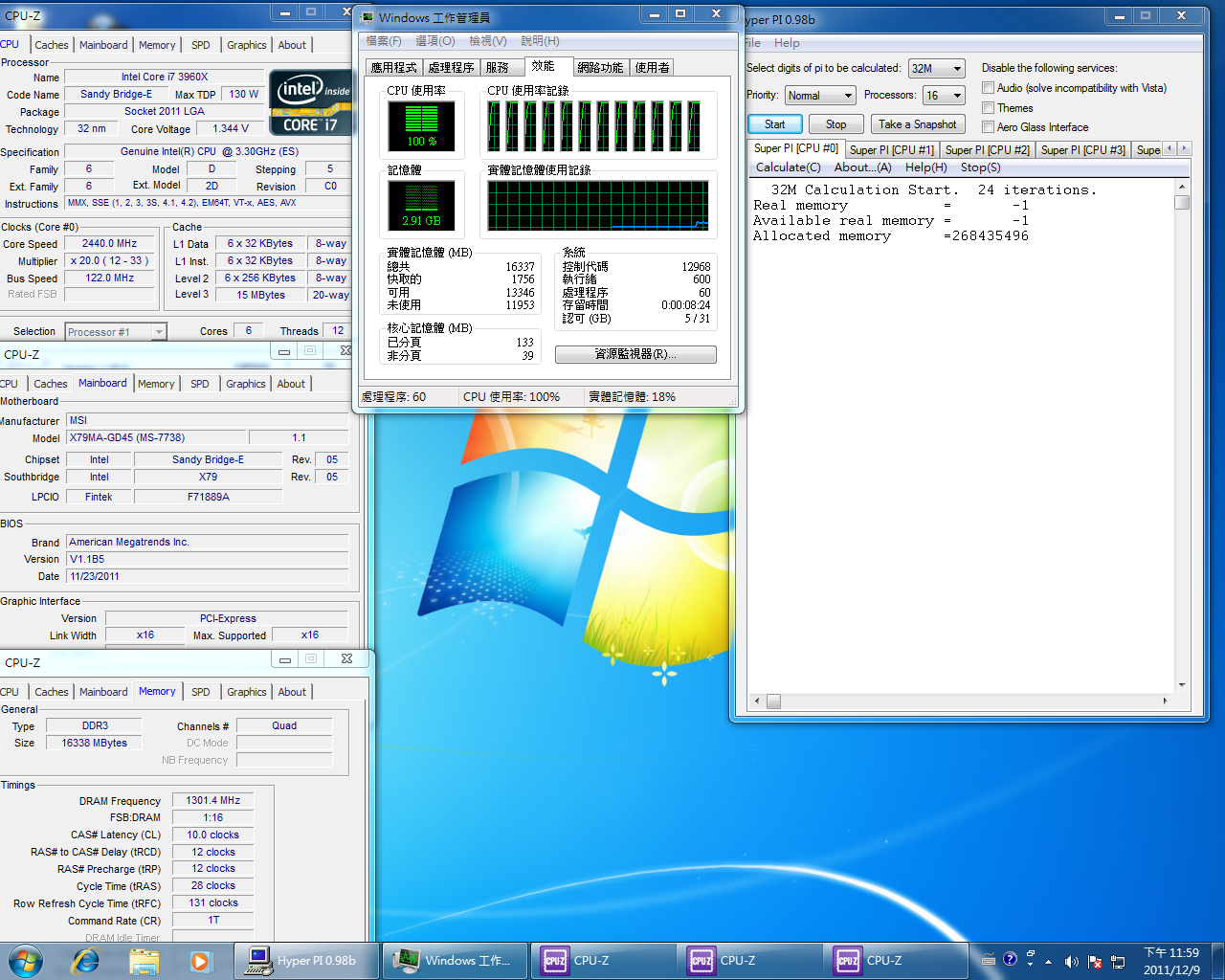Select the Super PI [CPU #3] tab
The width and height of the screenshot is (1225, 980).
[1082, 150]
